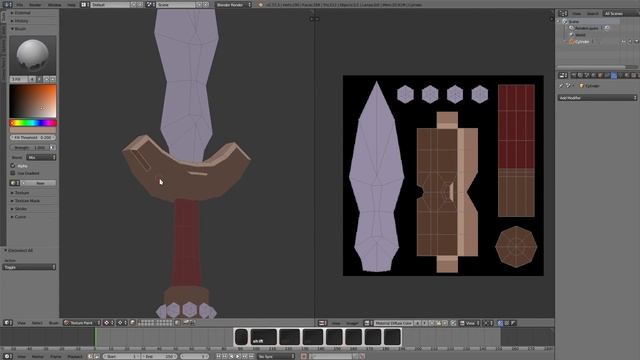
Task: Click the Blender logo icon in info bar
Action: pos(260,4)
